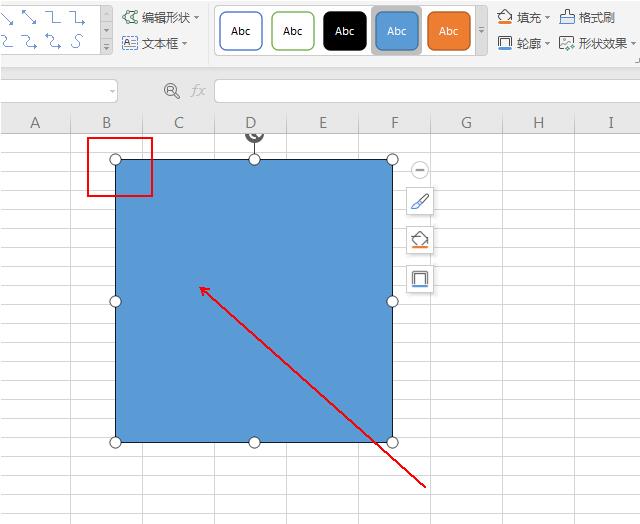Click Shape Effects (形状效果) icon
The height and width of the screenshot is (524, 640).
click(x=567, y=43)
